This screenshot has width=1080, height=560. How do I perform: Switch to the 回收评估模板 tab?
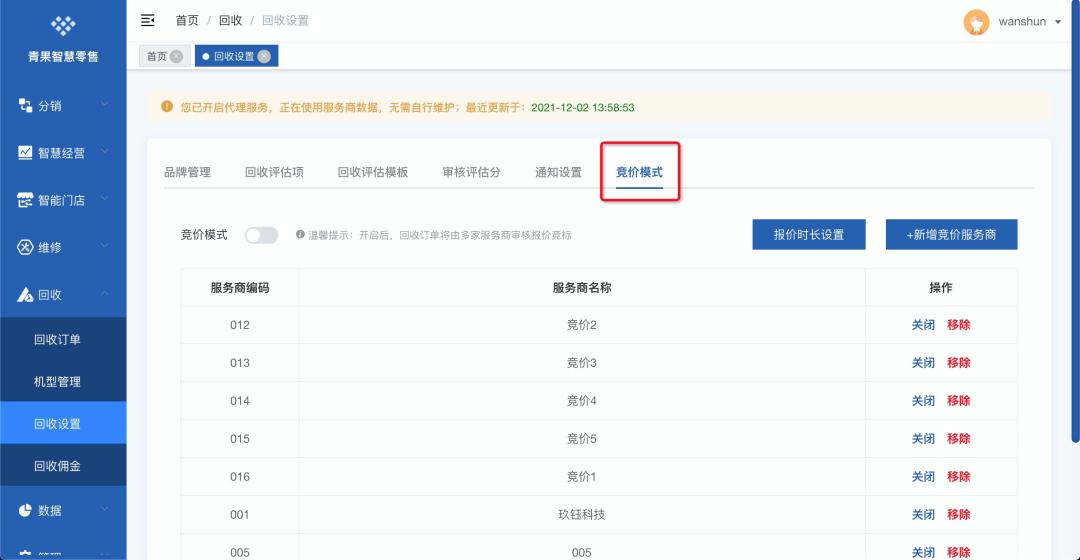click(x=373, y=172)
